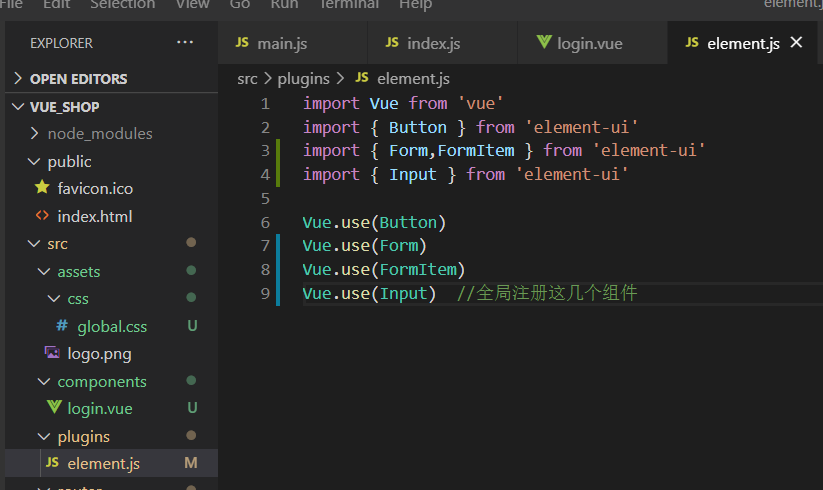
Task: Close the element.js editor tab
Action: (796, 42)
